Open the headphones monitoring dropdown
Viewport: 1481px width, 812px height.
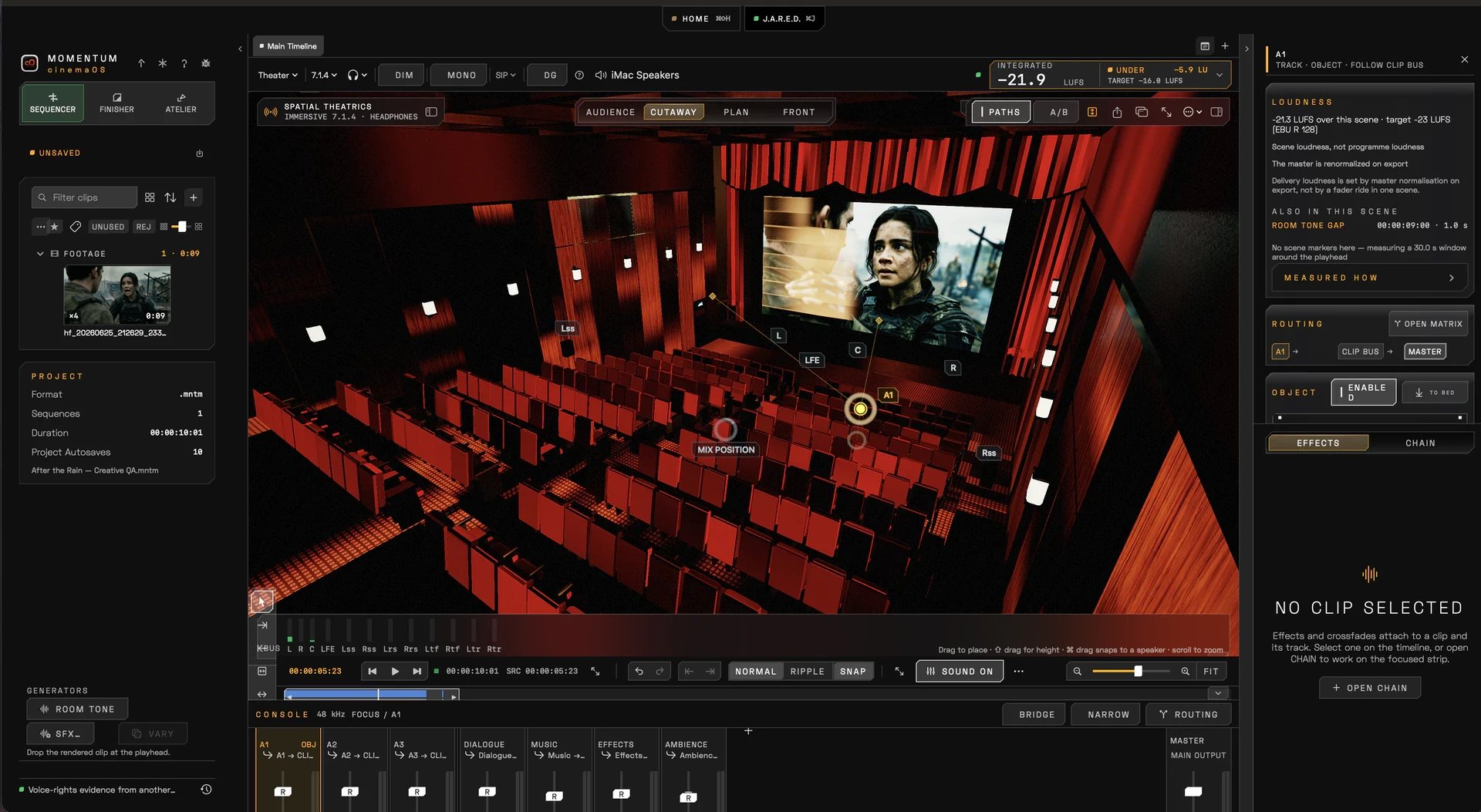pos(356,75)
